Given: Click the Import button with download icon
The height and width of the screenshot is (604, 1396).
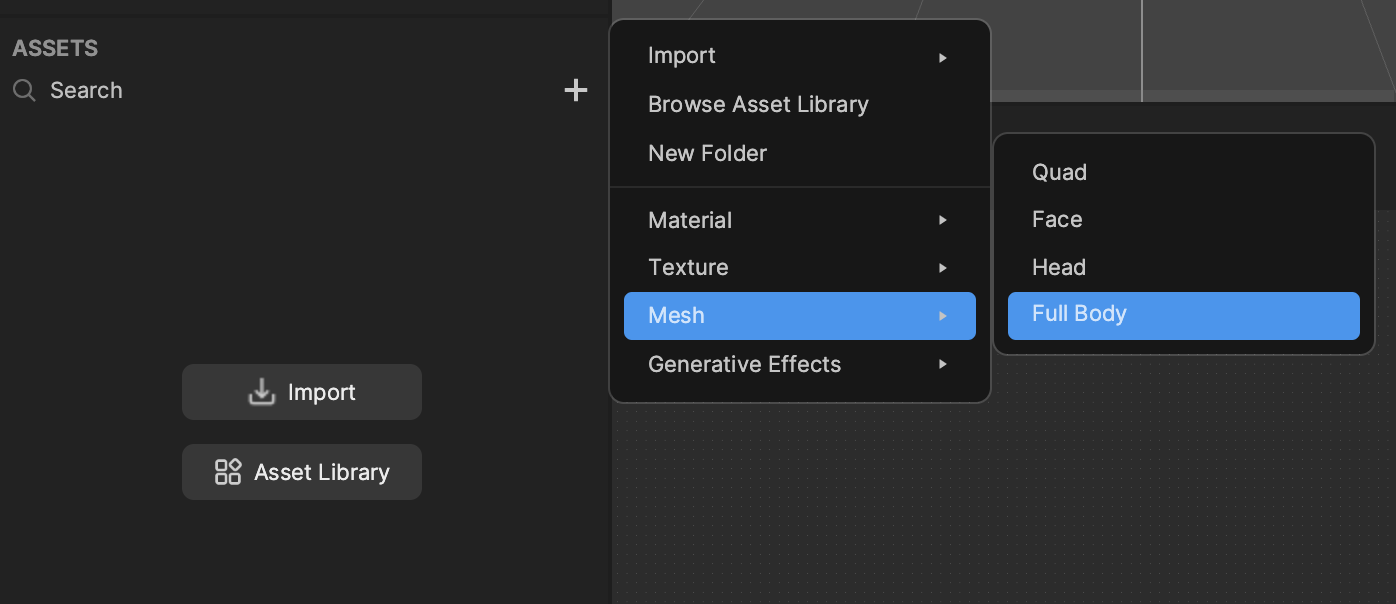Looking at the screenshot, I should pos(302,392).
